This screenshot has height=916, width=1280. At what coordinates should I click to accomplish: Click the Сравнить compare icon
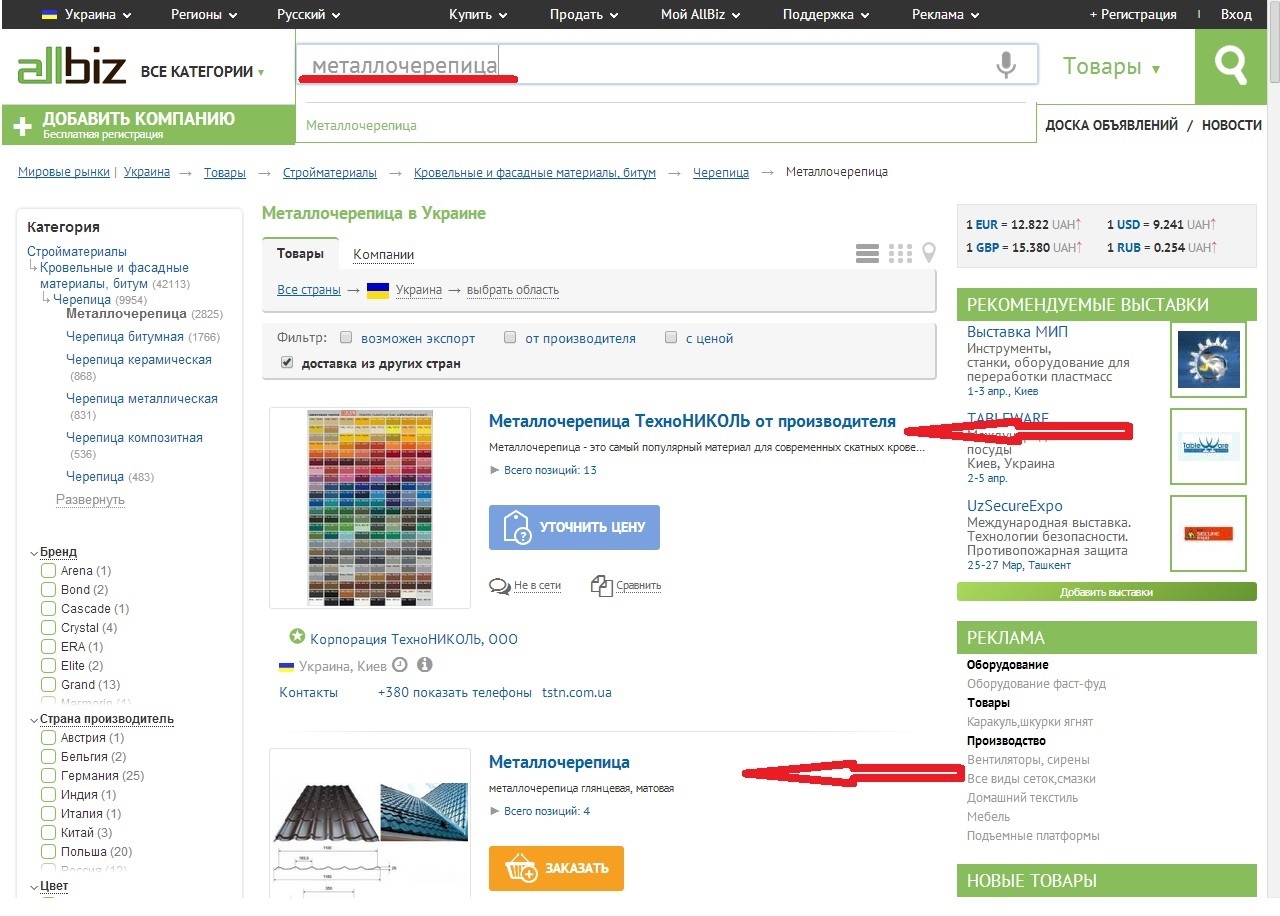click(x=601, y=586)
